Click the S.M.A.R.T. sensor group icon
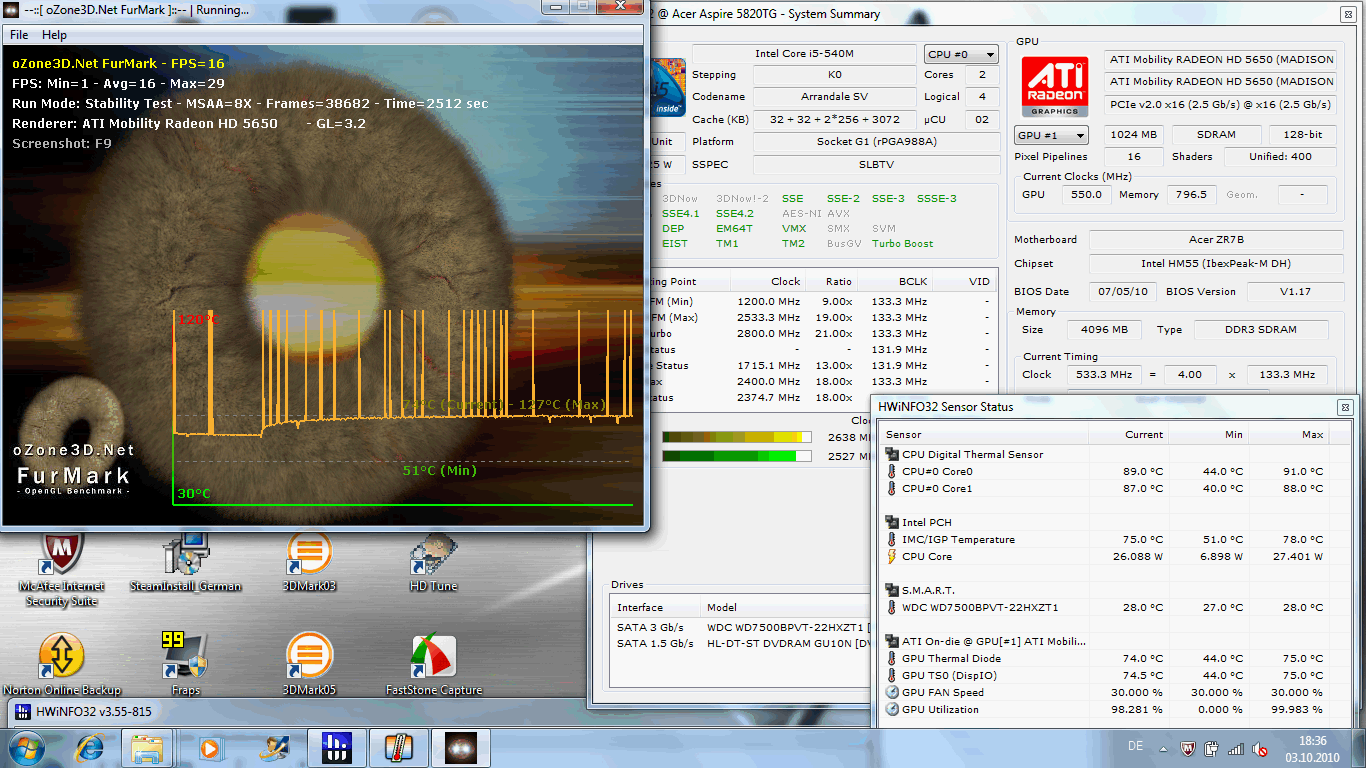 coord(892,591)
